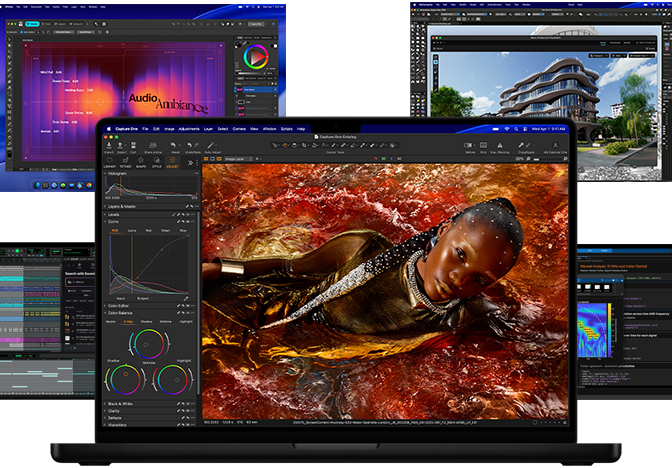This screenshot has width=672, height=468.
Task: Click the Before comparison icon
Action: click(x=468, y=145)
